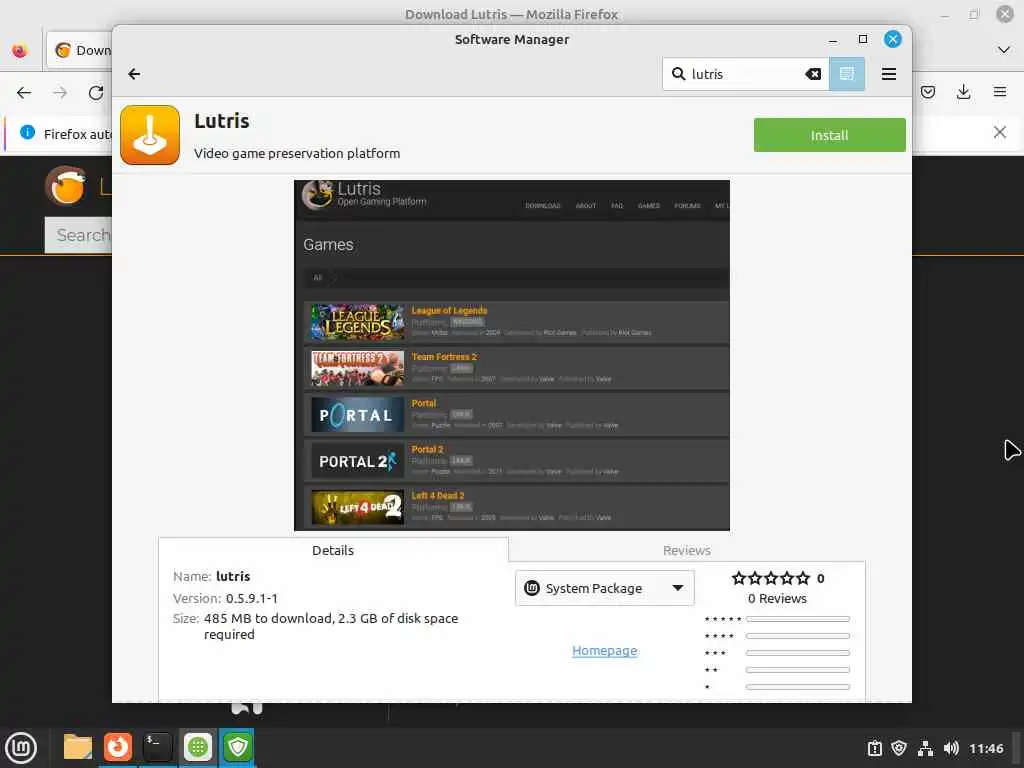This screenshot has width=1024, height=768.
Task: Expand the System Package dropdown
Action: [x=605, y=588]
